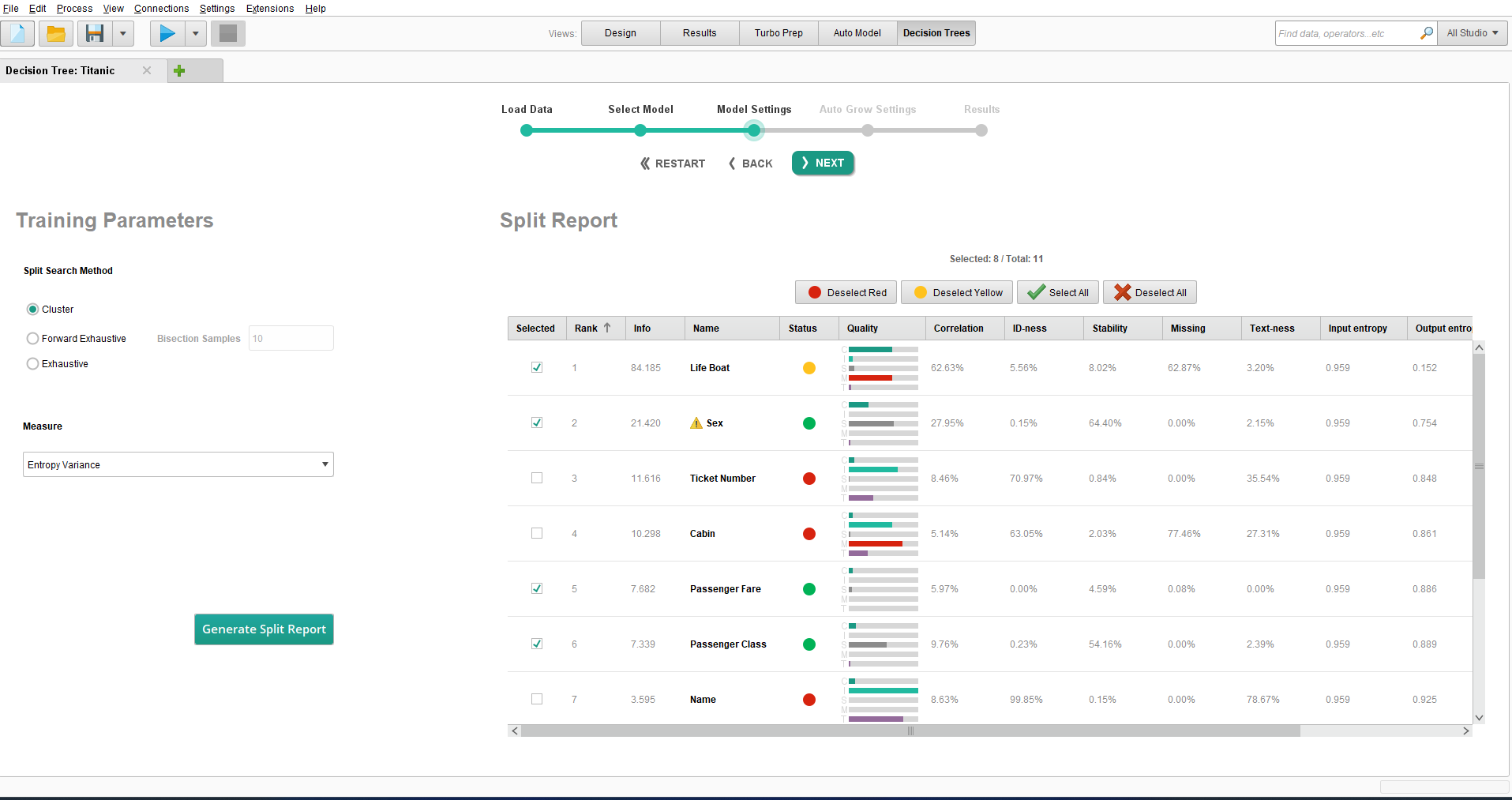Click the warning icon beside Sex
This screenshot has height=800, width=1512.
point(696,423)
